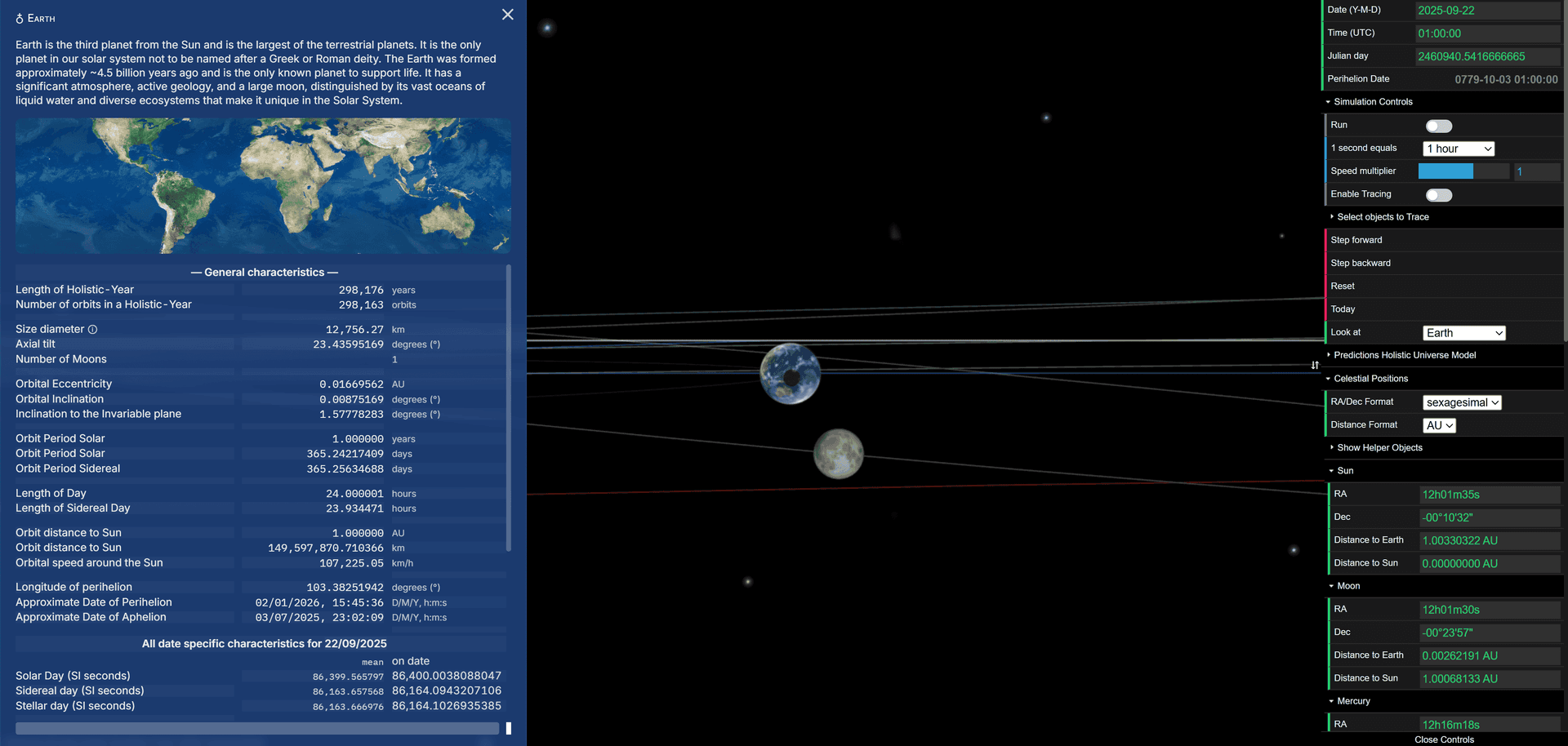Click the swap-arrows icon beside the viewport
This screenshot has width=1568, height=746.
coord(1315,365)
